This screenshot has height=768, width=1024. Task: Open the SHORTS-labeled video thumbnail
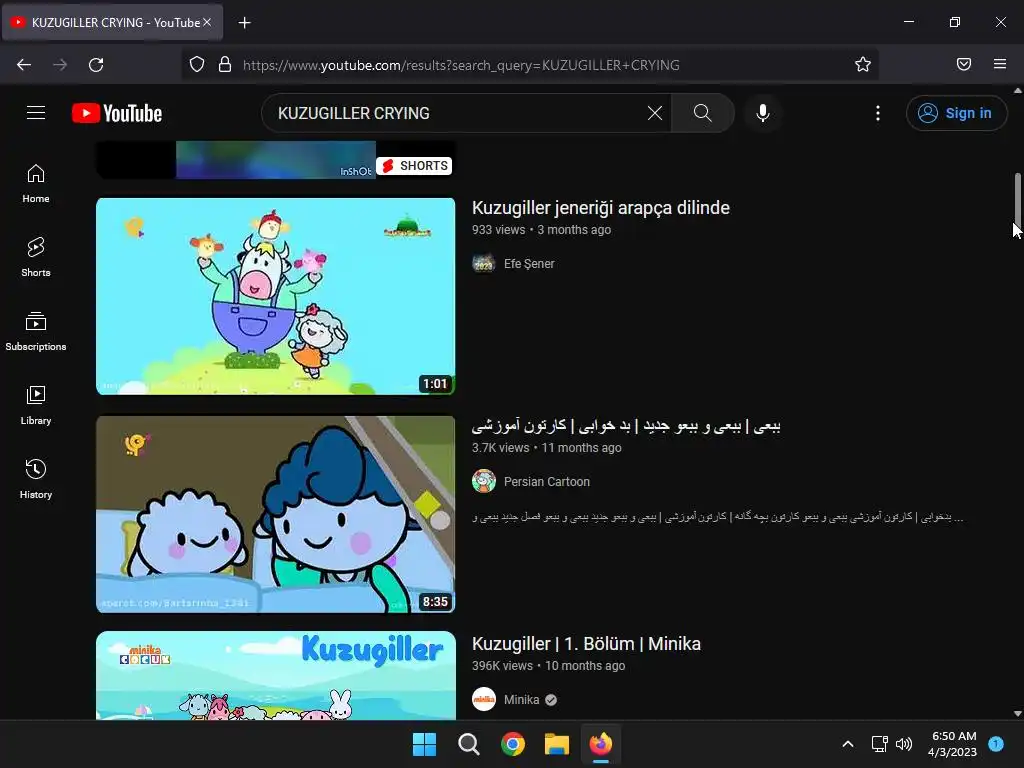point(276,159)
